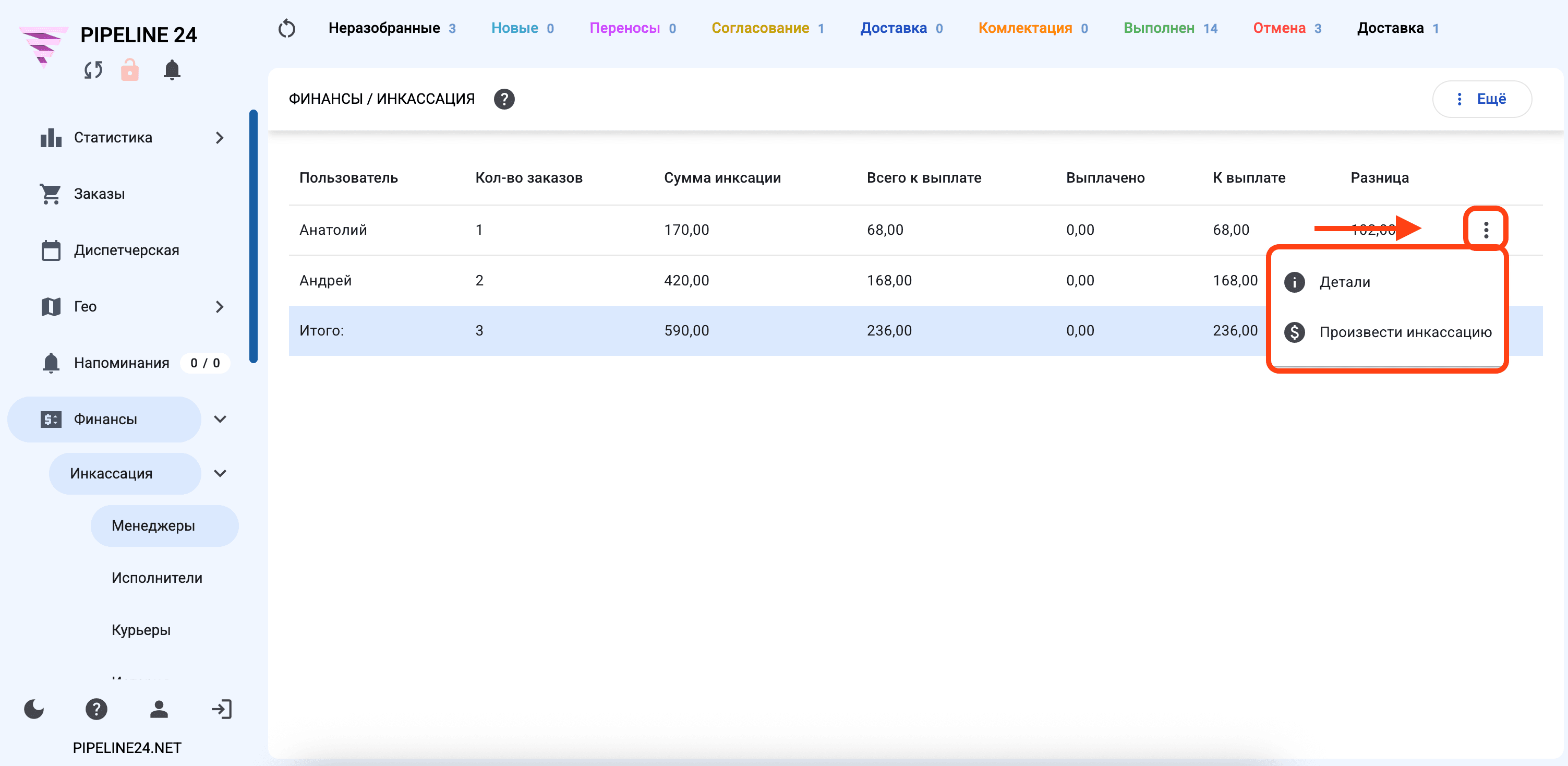Choose Произвести инкассацию in the popup menu
1568x766 pixels.
(1386, 332)
